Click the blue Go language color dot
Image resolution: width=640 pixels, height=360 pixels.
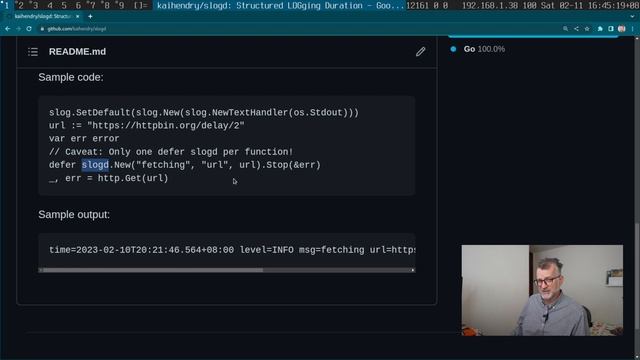tap(453, 49)
